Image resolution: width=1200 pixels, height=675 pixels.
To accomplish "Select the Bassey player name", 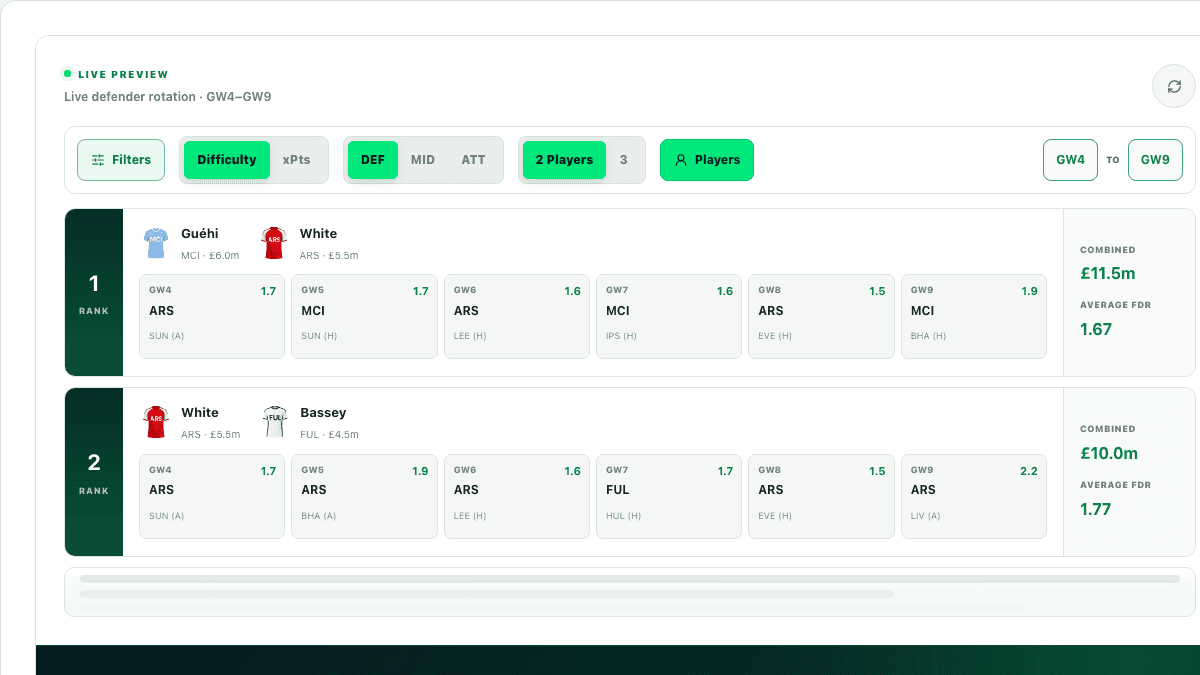I will pos(323,413).
